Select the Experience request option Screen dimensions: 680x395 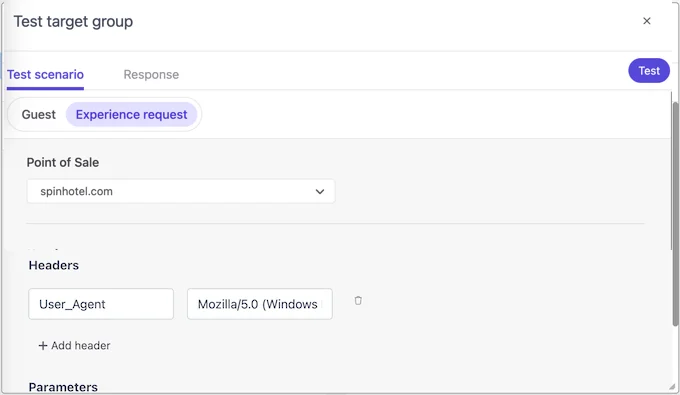click(x=131, y=114)
